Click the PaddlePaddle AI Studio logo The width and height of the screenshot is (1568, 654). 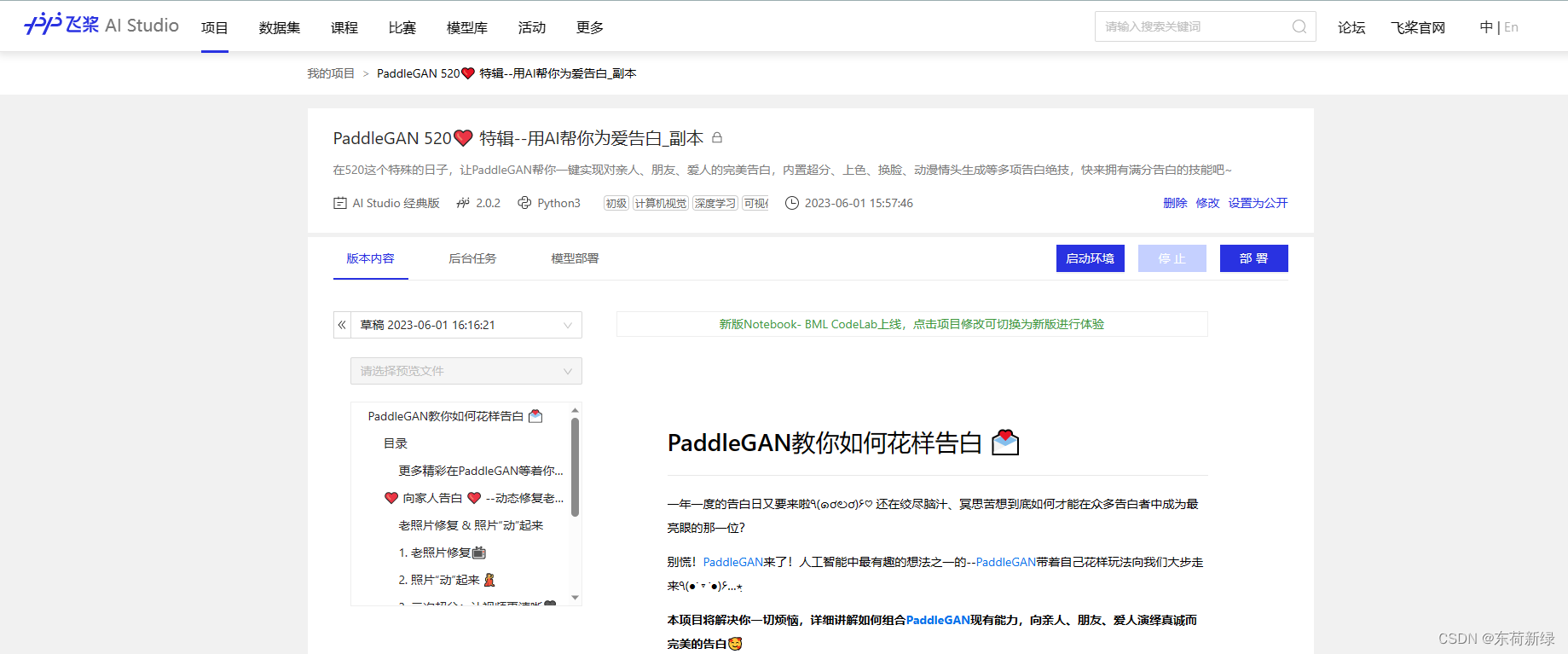(101, 25)
